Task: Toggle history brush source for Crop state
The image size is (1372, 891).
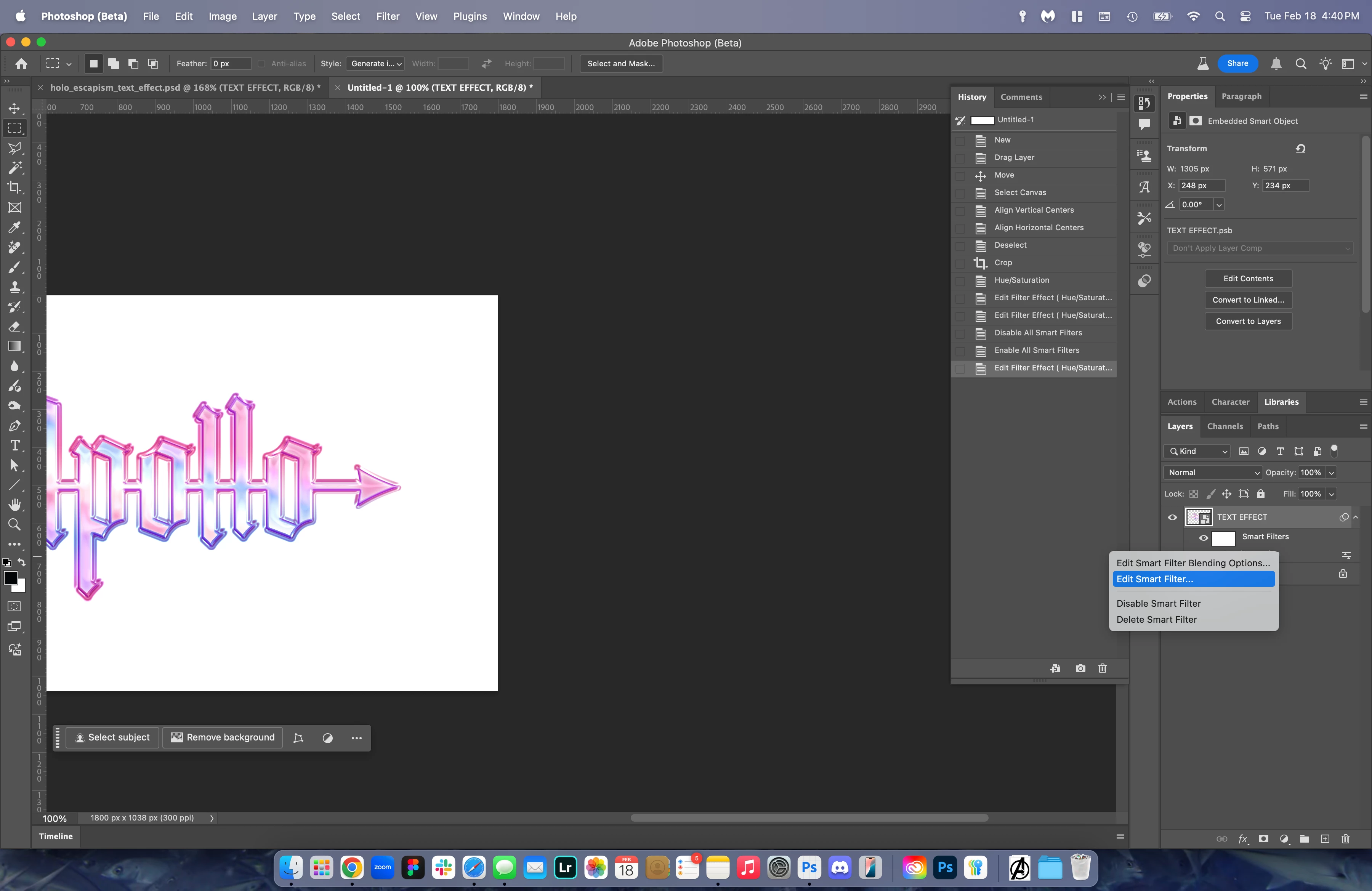Action: pos(960,263)
